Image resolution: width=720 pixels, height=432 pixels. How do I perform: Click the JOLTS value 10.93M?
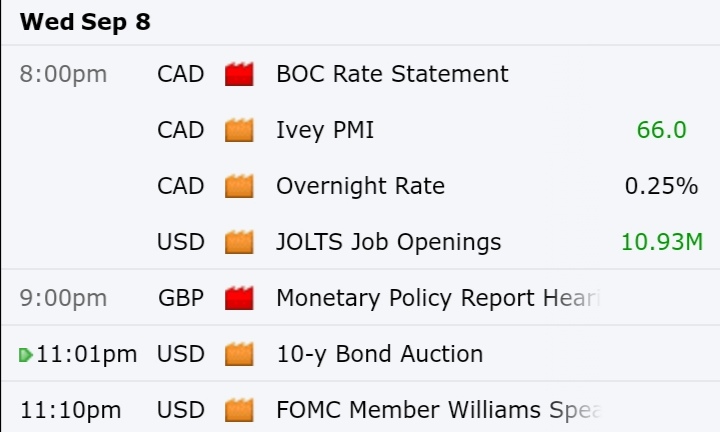(662, 242)
